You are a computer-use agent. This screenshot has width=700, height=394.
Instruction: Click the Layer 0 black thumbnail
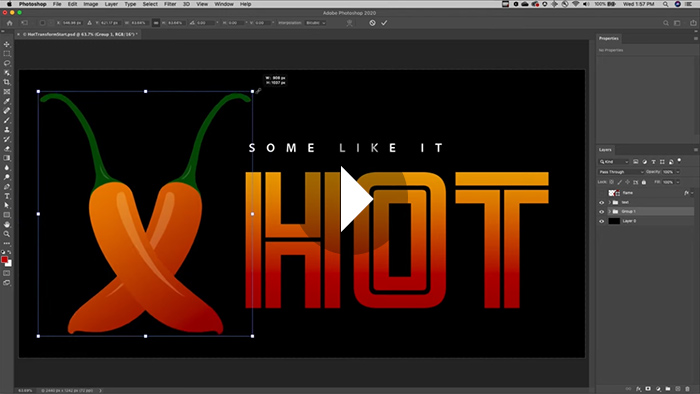tap(614, 221)
